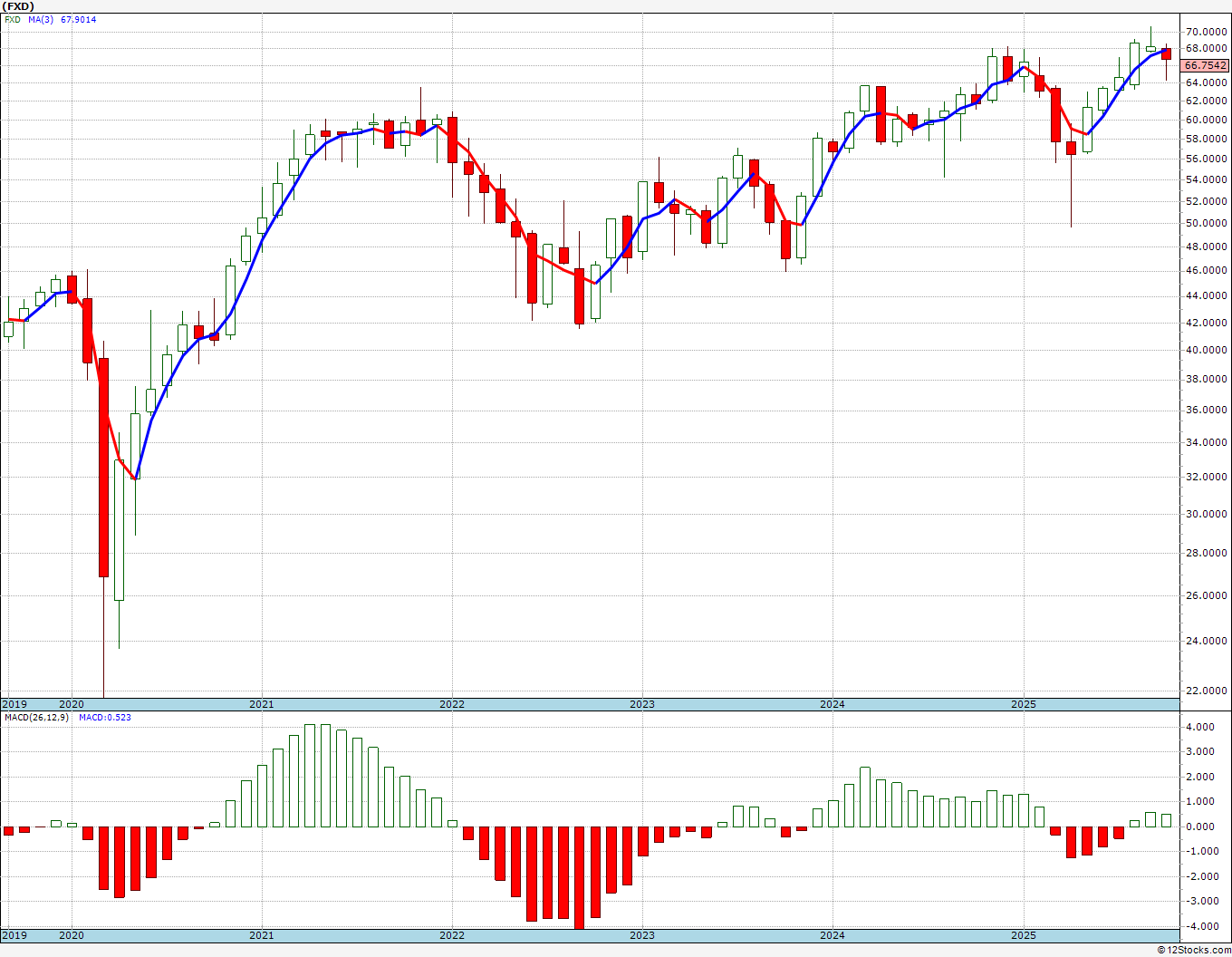The width and height of the screenshot is (1232, 957).
Task: Click the large red candle of 2020 crash
Action: coord(103,468)
